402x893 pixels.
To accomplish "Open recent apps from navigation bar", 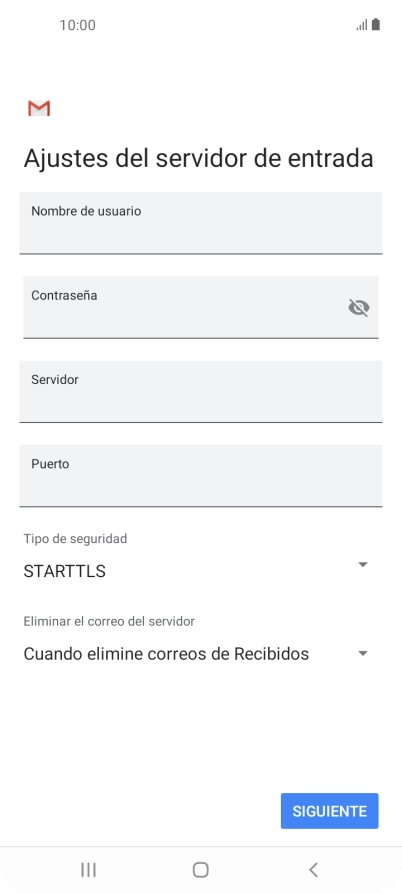I will (x=88, y=870).
